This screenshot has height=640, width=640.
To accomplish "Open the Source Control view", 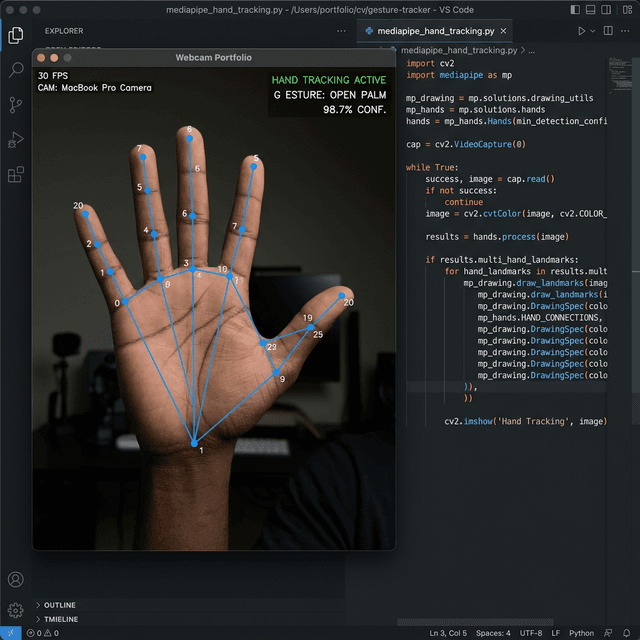I will click(16, 105).
